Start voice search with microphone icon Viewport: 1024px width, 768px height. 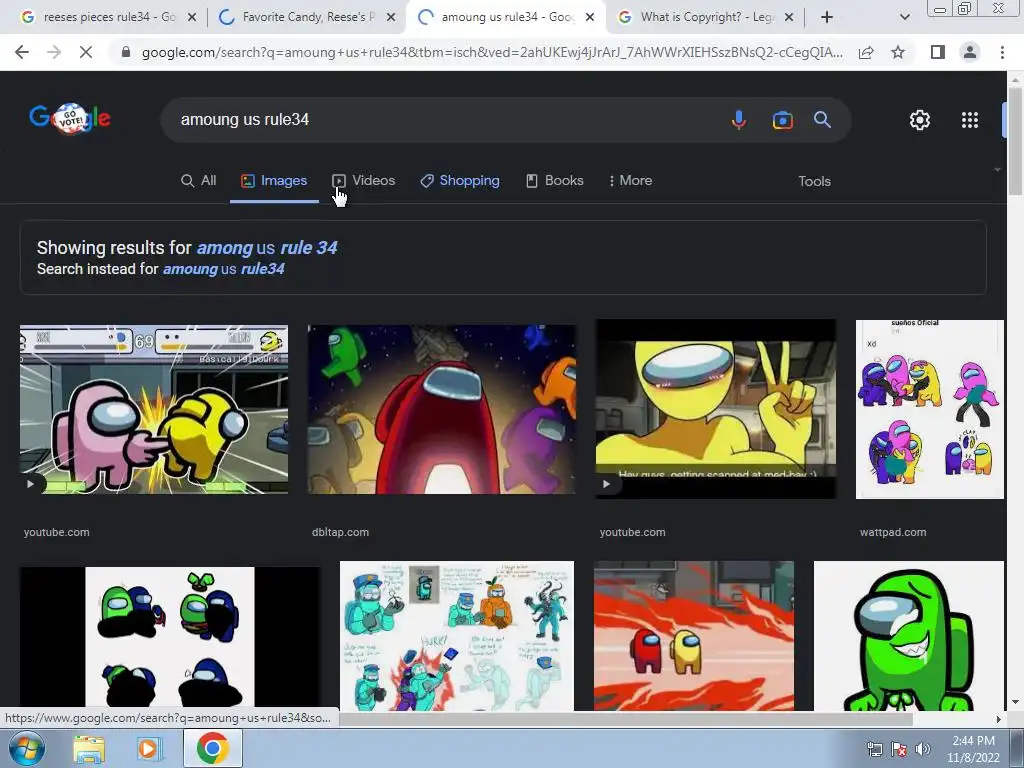point(739,120)
